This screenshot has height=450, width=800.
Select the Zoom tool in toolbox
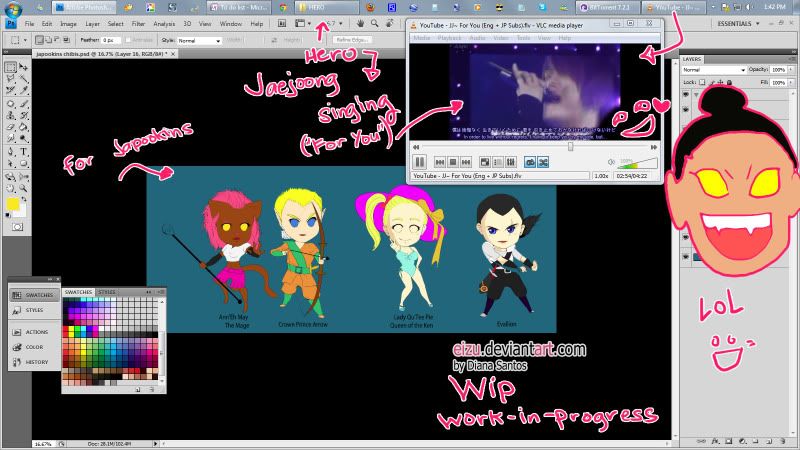(x=23, y=188)
